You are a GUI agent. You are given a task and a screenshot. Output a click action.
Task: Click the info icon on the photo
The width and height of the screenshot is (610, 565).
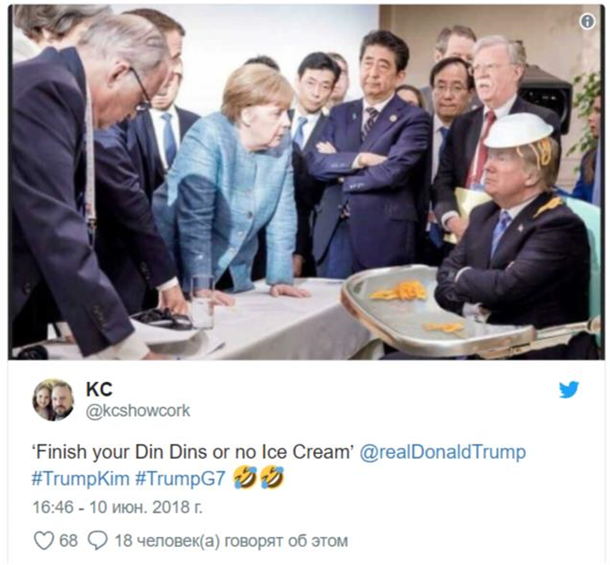[587, 22]
